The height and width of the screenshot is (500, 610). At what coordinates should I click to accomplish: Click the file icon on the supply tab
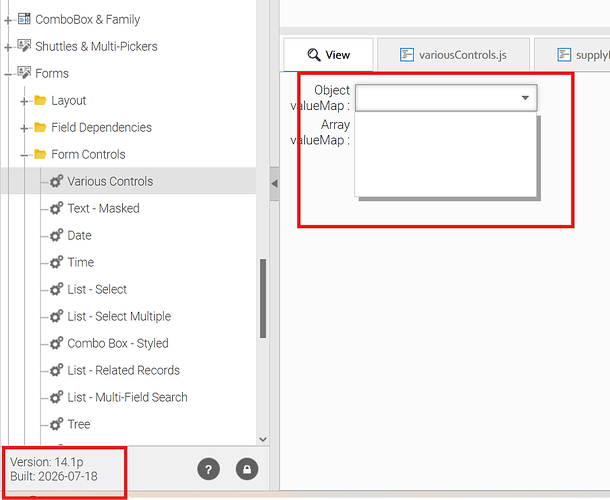(564, 55)
